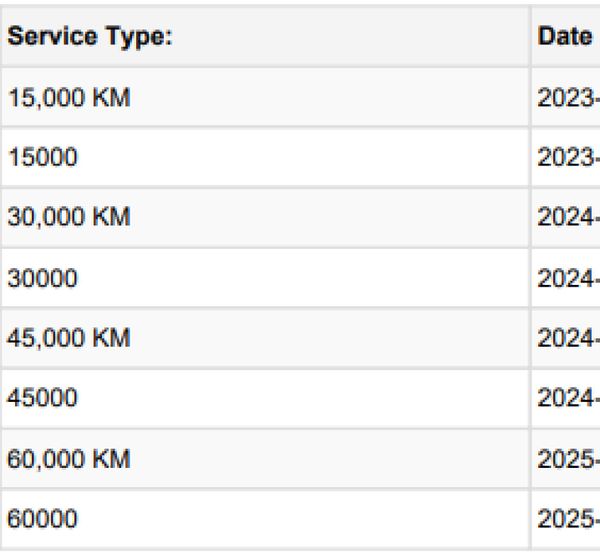The image size is (600, 553).
Task: Click empty space in 60000 row
Action: (x=302, y=519)
